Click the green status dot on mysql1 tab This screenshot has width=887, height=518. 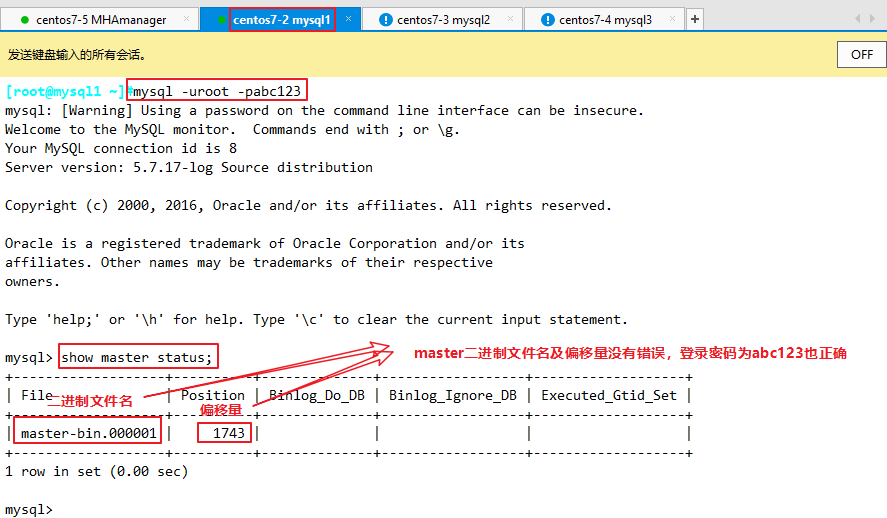pyautogui.click(x=222, y=20)
